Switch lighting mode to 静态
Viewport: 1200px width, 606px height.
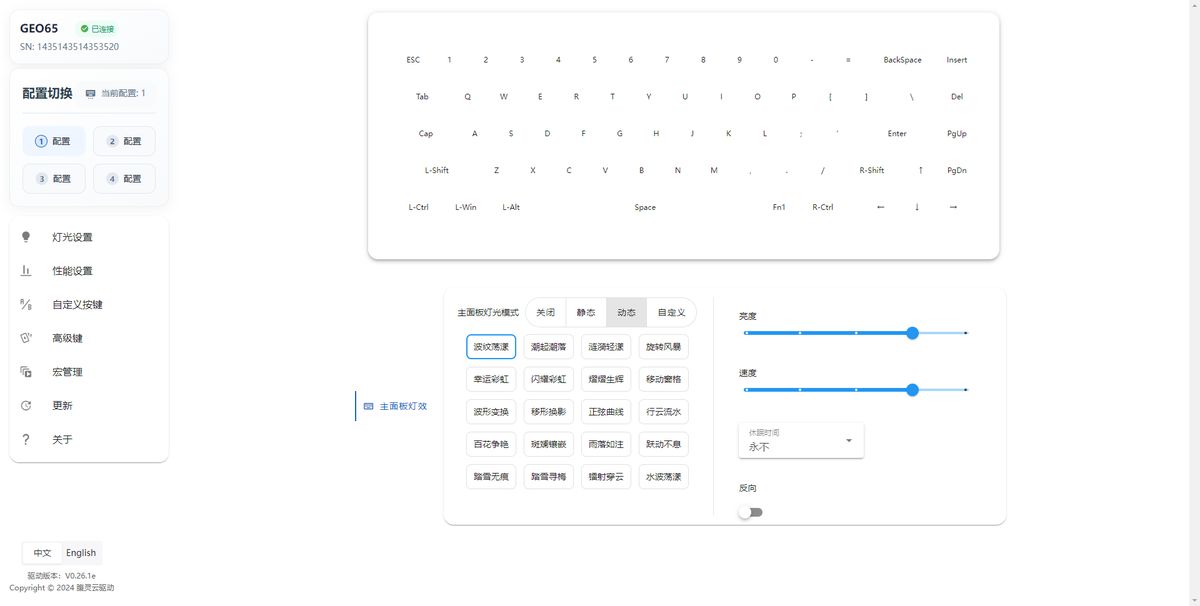pyautogui.click(x=586, y=313)
